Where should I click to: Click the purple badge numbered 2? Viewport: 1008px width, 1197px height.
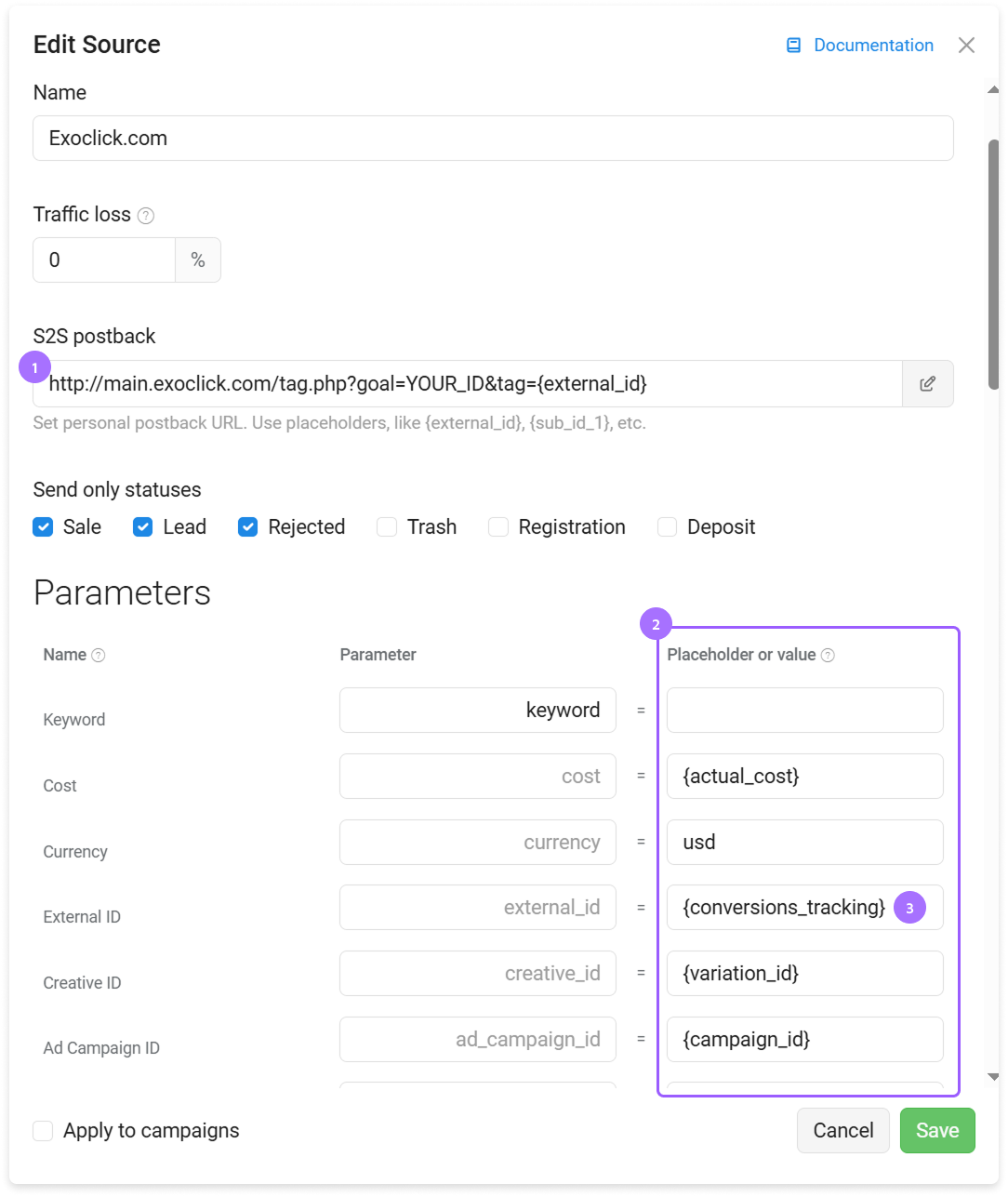pyautogui.click(x=656, y=624)
